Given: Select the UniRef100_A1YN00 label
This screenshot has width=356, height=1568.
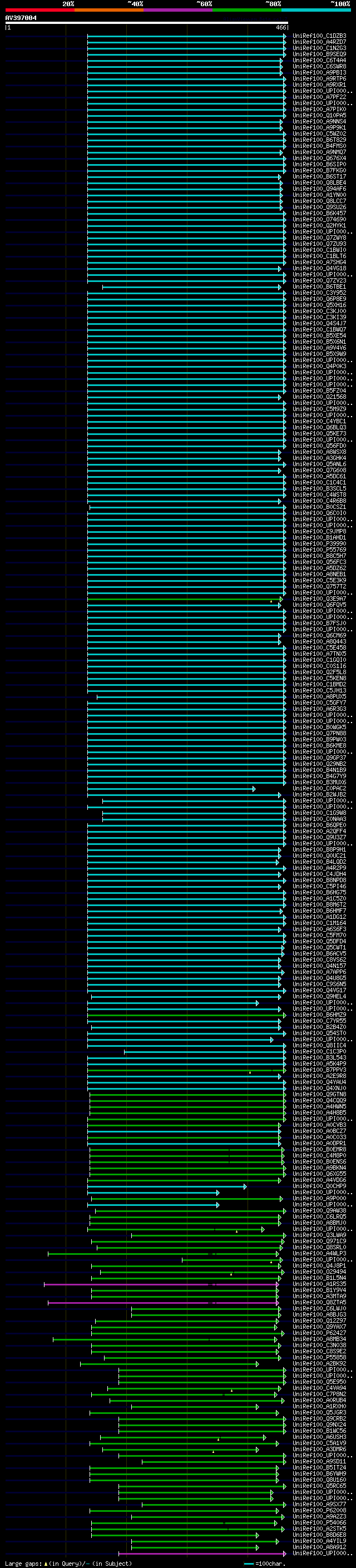Looking at the screenshot, I should pos(319,195).
